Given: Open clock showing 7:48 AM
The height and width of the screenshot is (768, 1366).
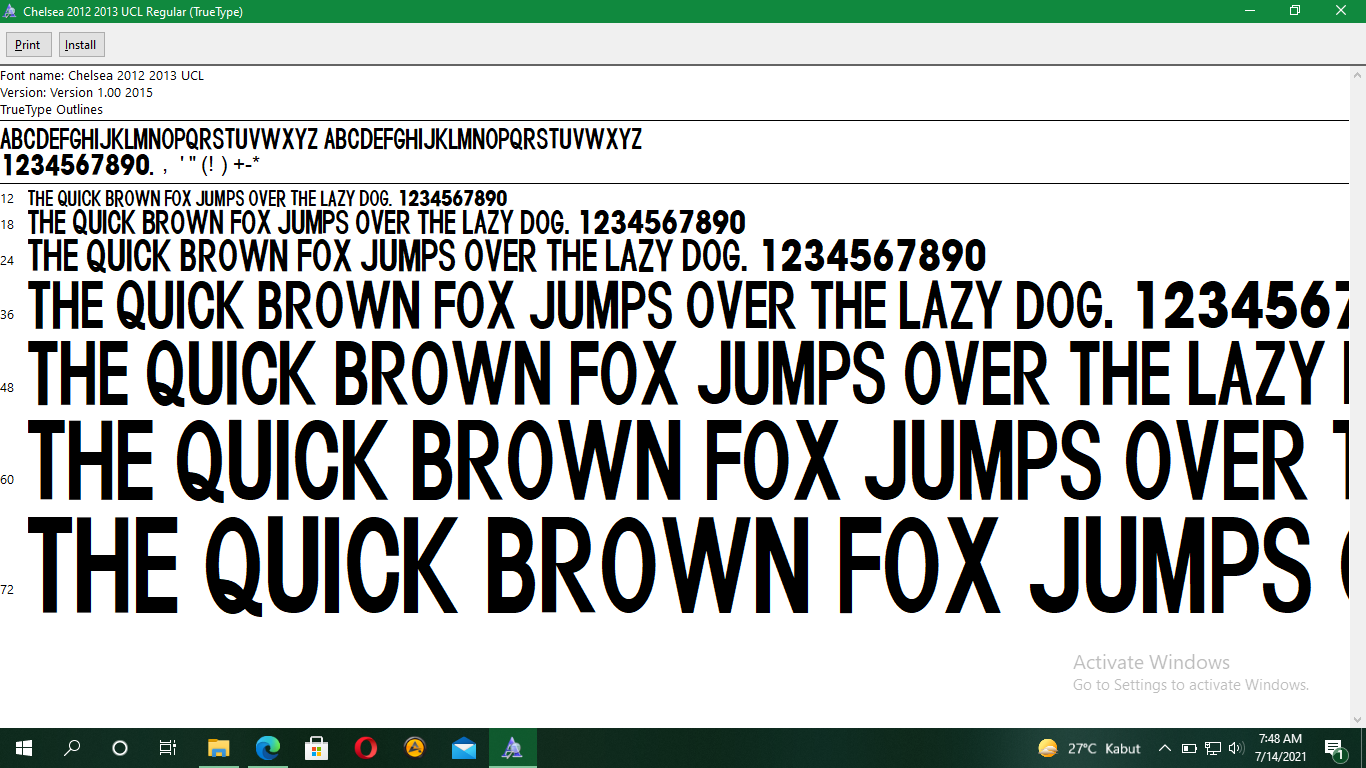Looking at the screenshot, I should pyautogui.click(x=1280, y=748).
